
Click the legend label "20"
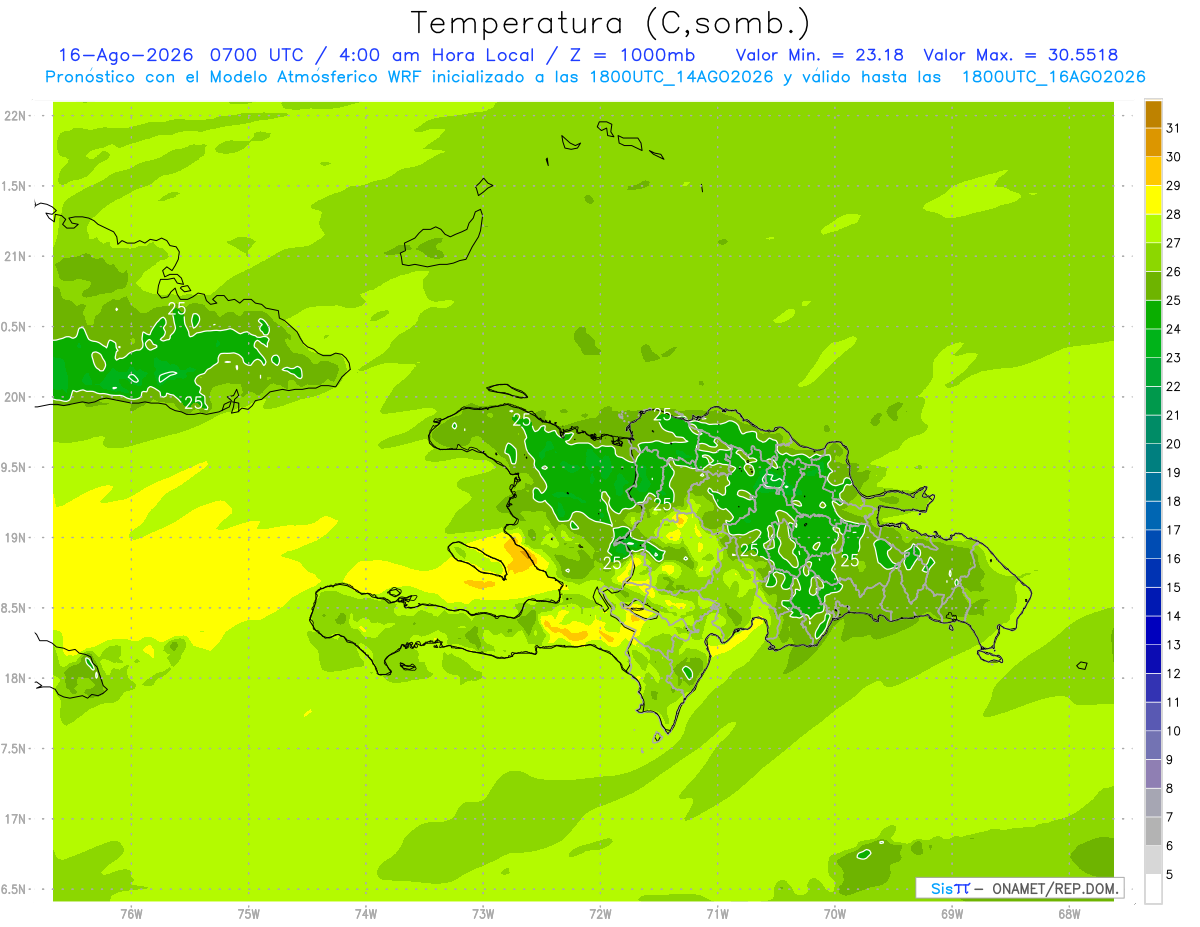tap(1173, 444)
